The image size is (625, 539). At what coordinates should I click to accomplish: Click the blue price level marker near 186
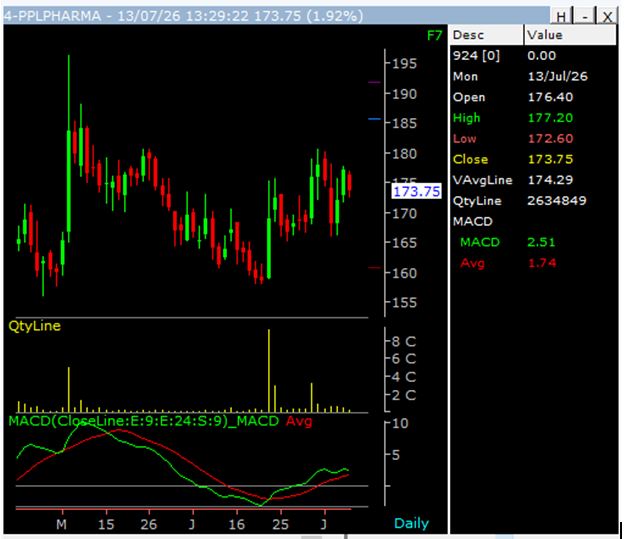[x=374, y=119]
